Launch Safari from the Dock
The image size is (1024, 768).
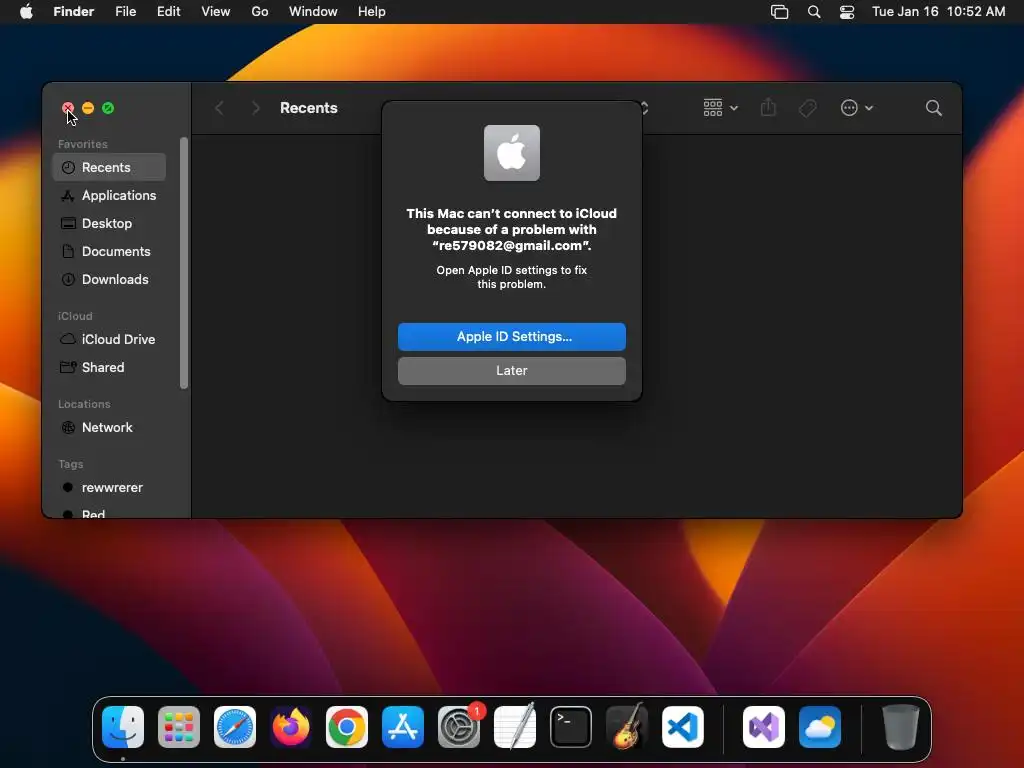235,727
